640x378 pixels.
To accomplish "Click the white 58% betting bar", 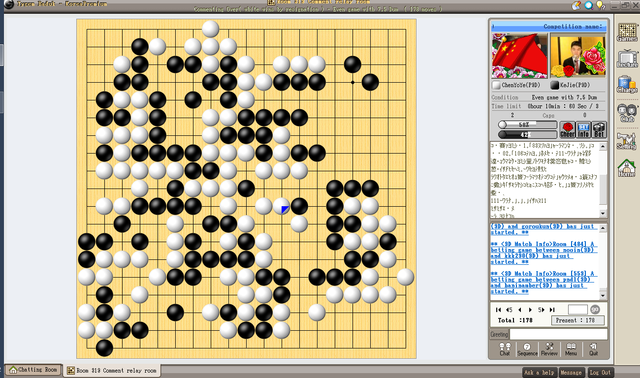I will tap(527, 125).
